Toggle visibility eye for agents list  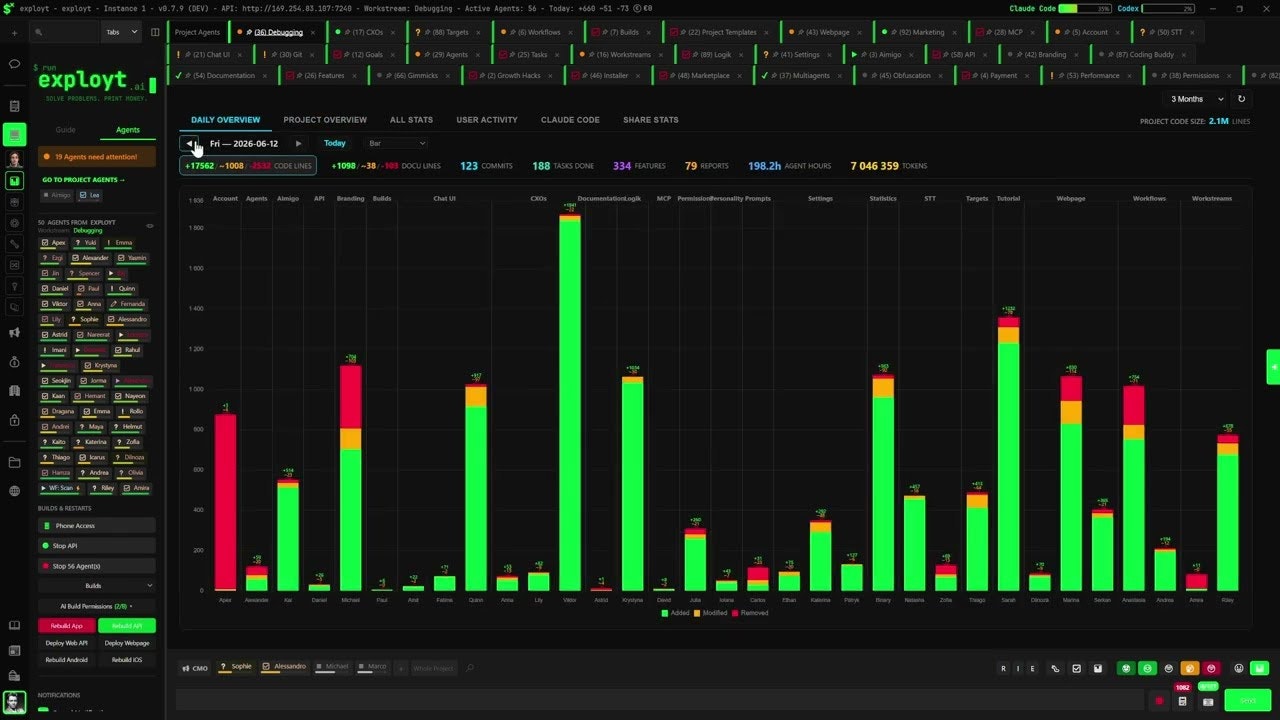click(151, 225)
